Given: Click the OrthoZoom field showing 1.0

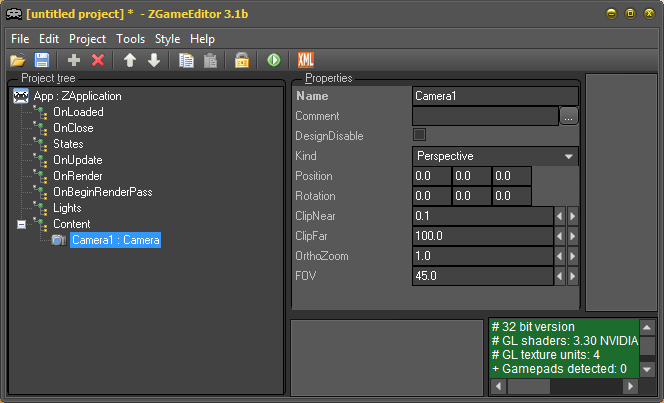Looking at the screenshot, I should 483,256.
